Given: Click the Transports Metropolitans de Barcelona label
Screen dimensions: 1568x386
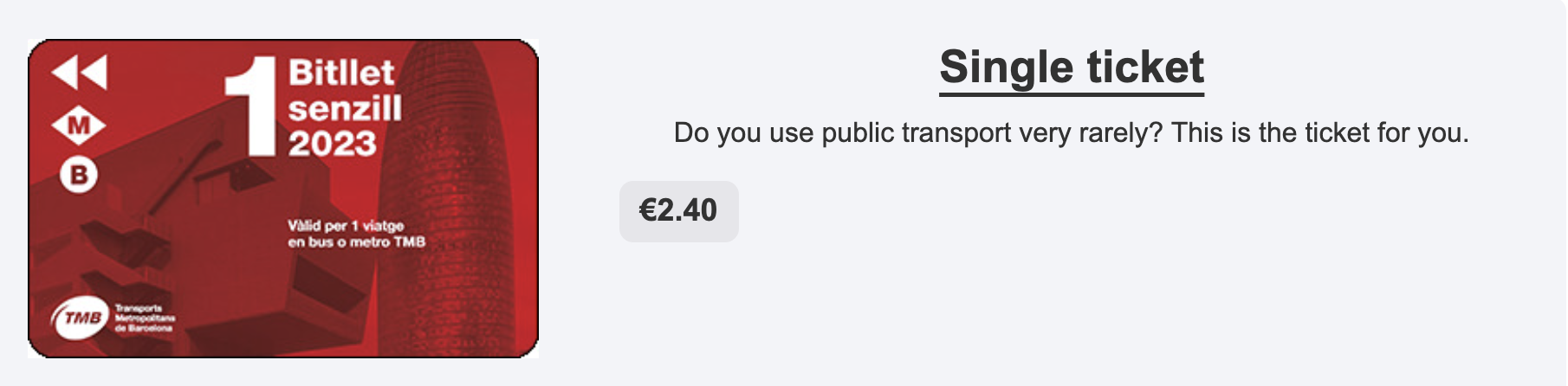Looking at the screenshot, I should [145, 318].
